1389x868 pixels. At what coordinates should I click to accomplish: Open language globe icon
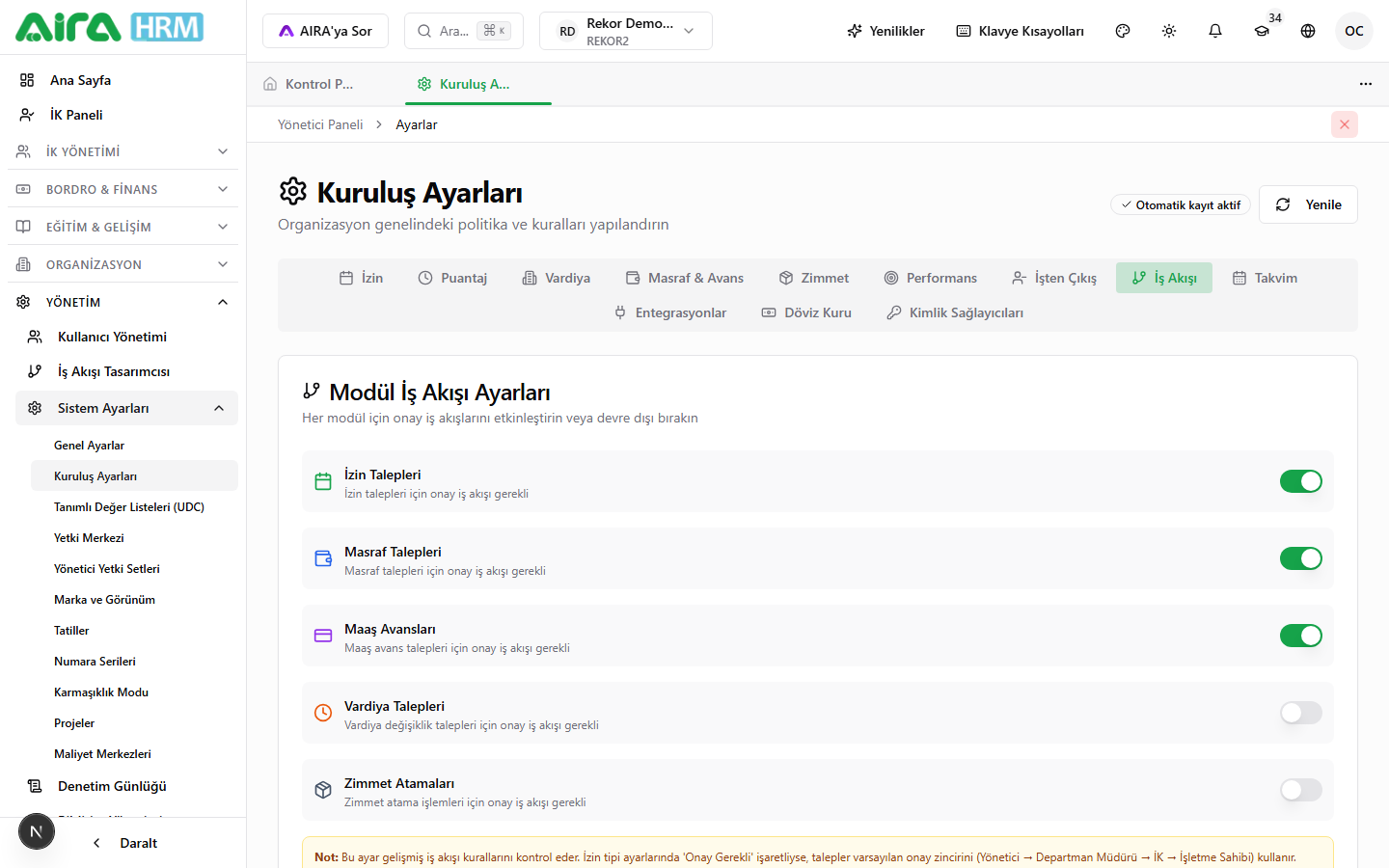click(1308, 31)
